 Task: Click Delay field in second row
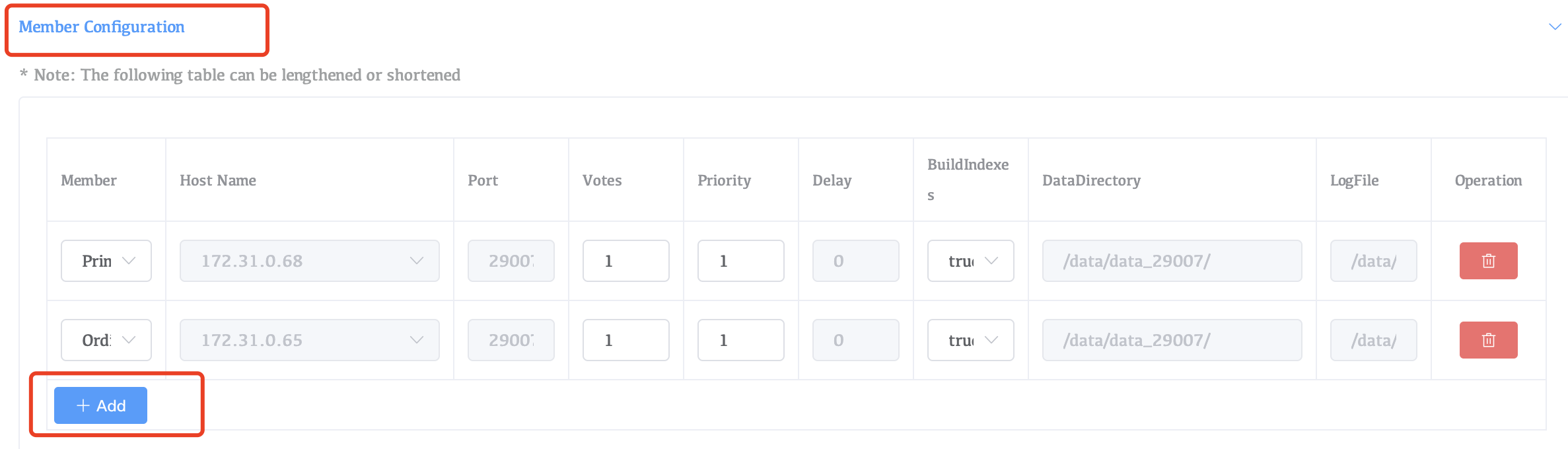pos(855,340)
